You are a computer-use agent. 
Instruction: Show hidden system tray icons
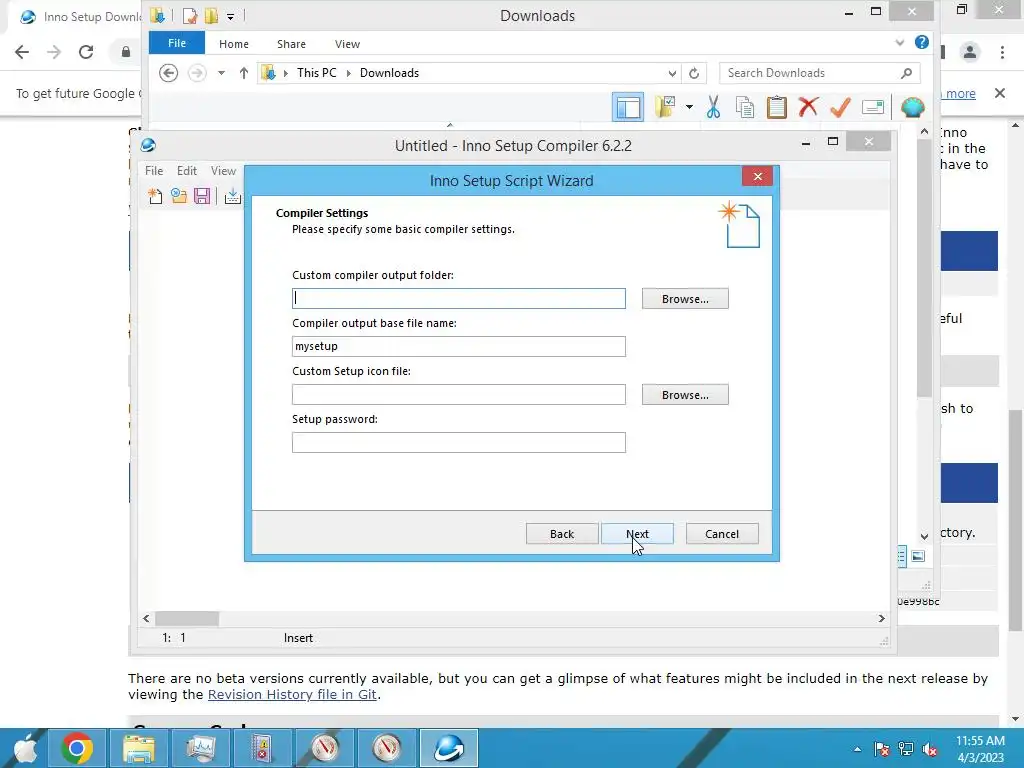[x=857, y=749]
